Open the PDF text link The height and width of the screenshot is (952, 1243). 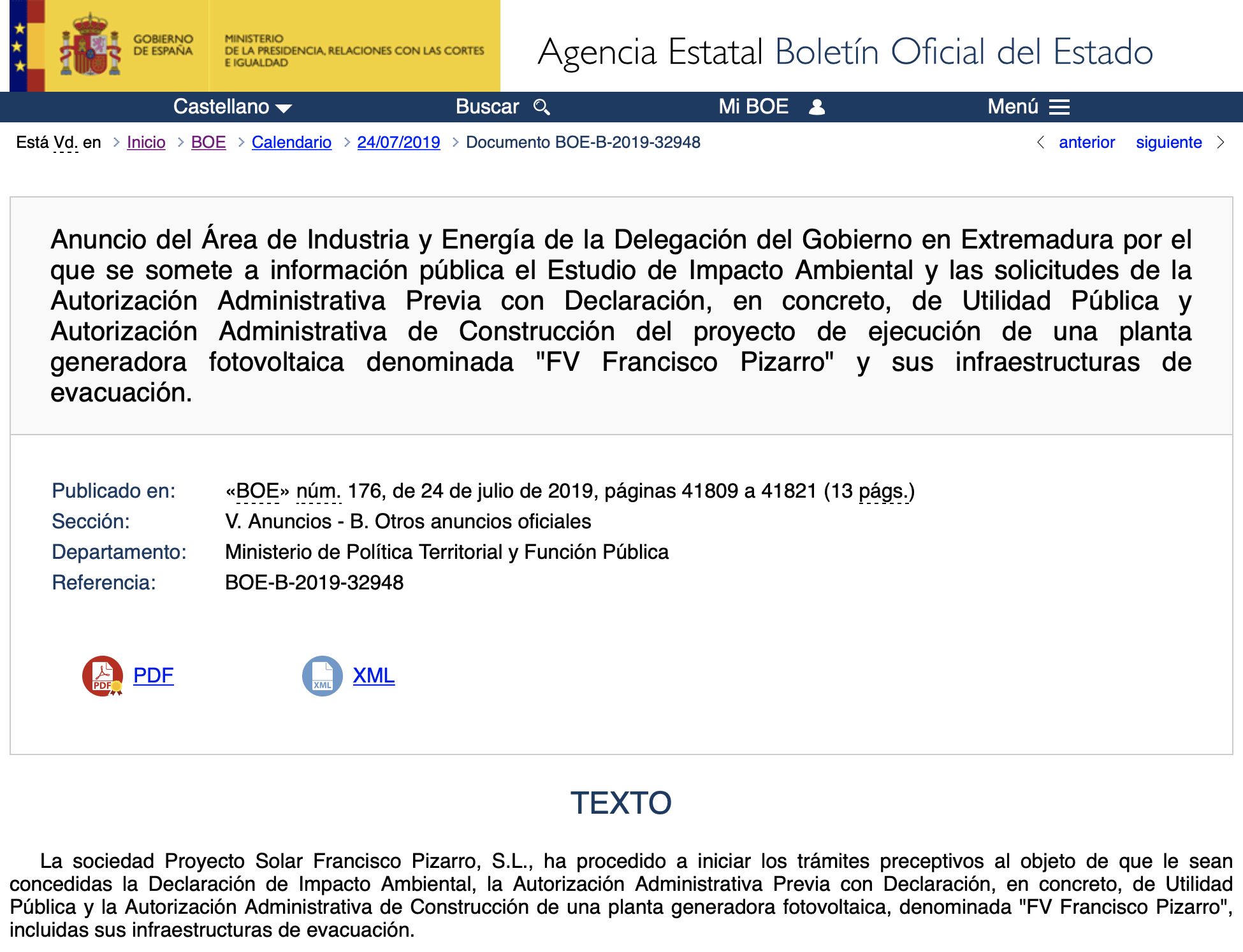pos(153,675)
